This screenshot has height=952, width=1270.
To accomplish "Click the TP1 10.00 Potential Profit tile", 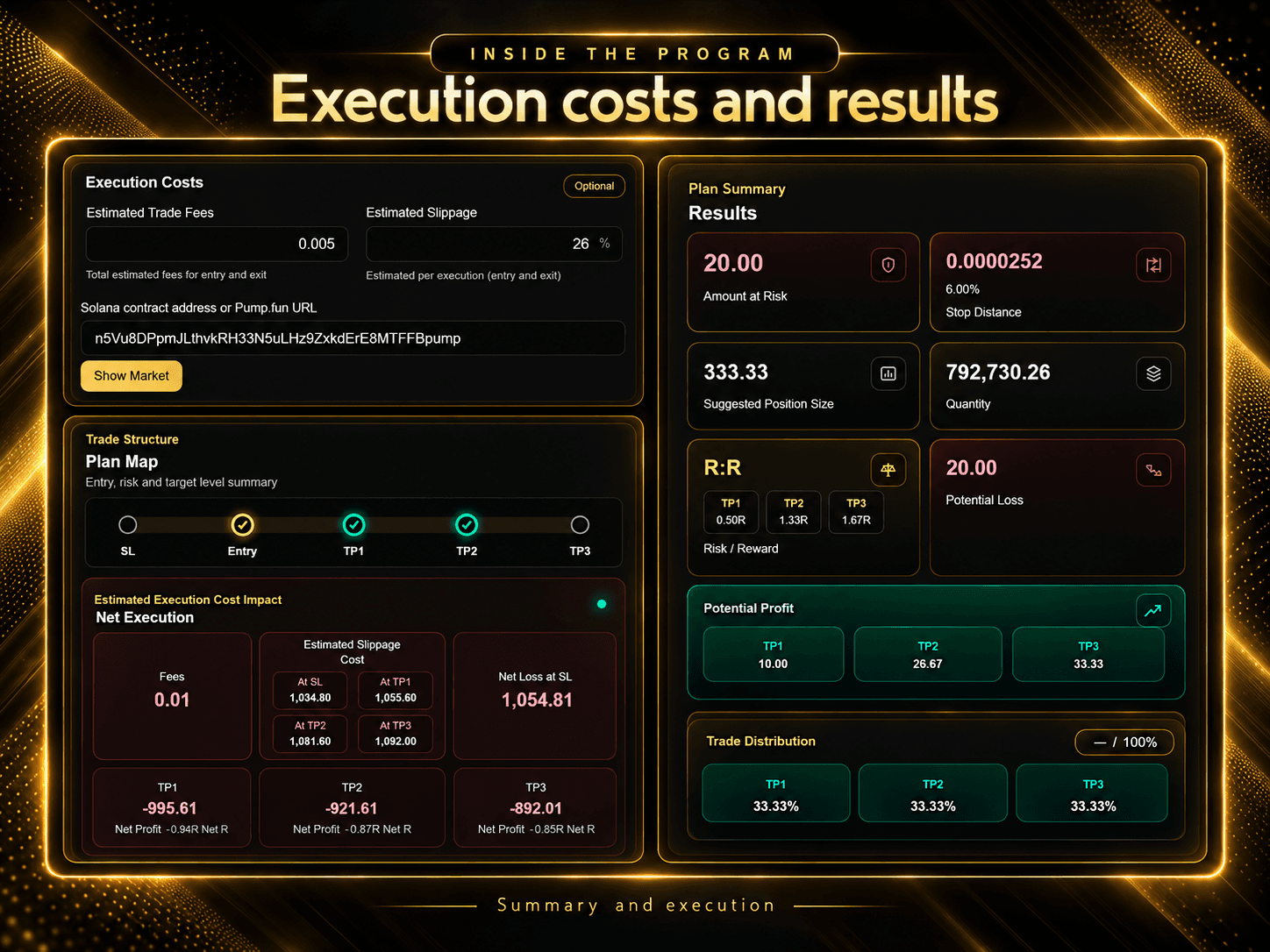I will point(773,654).
